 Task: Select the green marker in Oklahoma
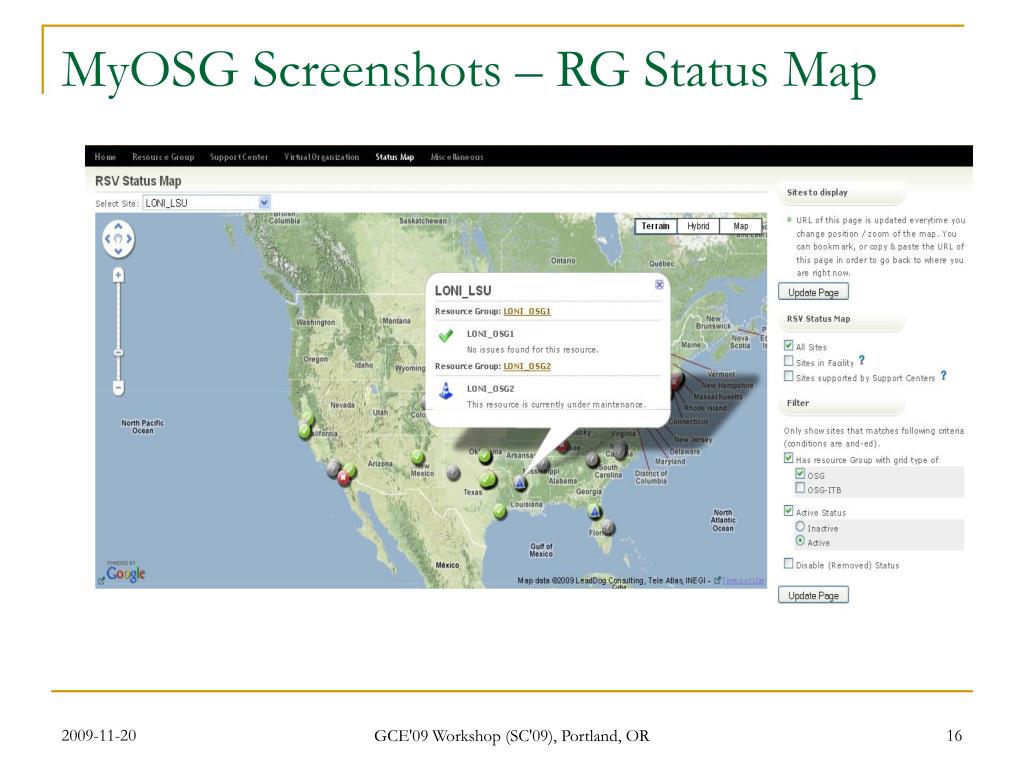click(485, 456)
